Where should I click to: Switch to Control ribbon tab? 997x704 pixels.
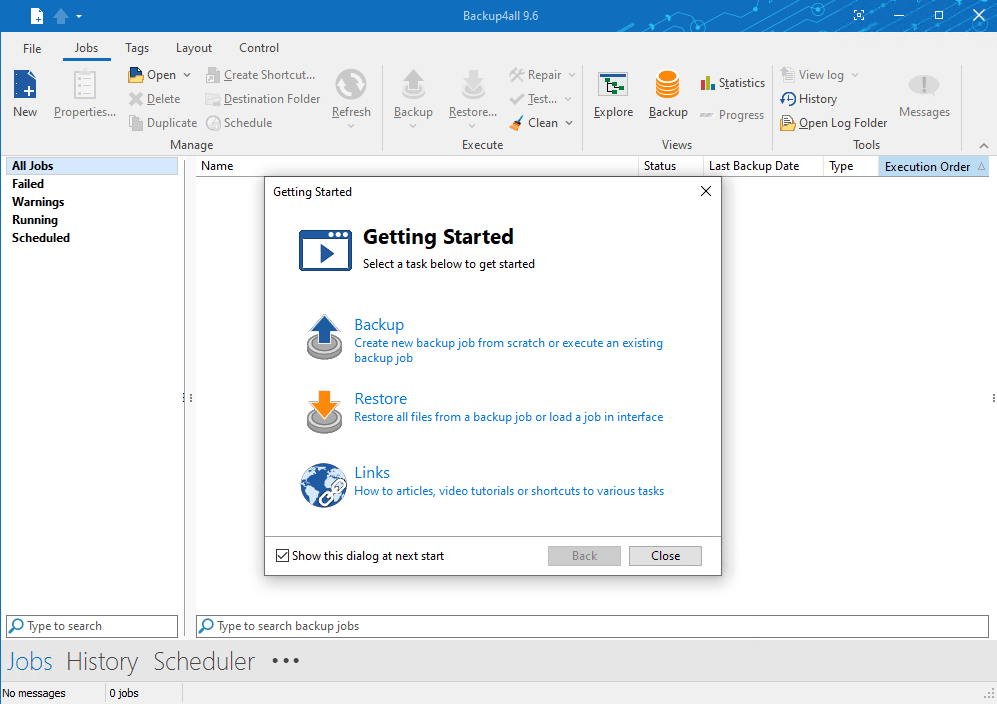(259, 48)
